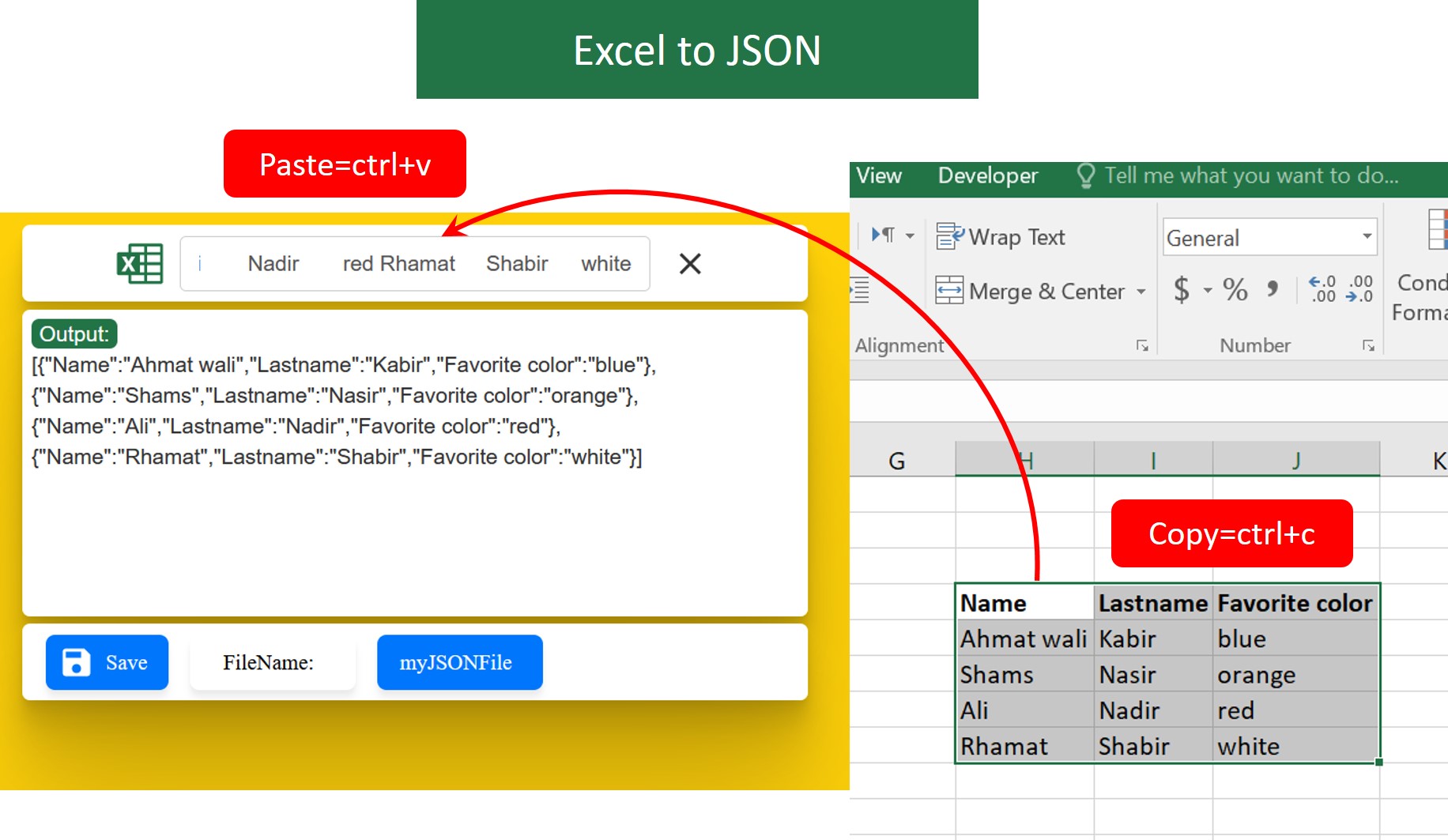Click the green Output: label

click(x=74, y=333)
